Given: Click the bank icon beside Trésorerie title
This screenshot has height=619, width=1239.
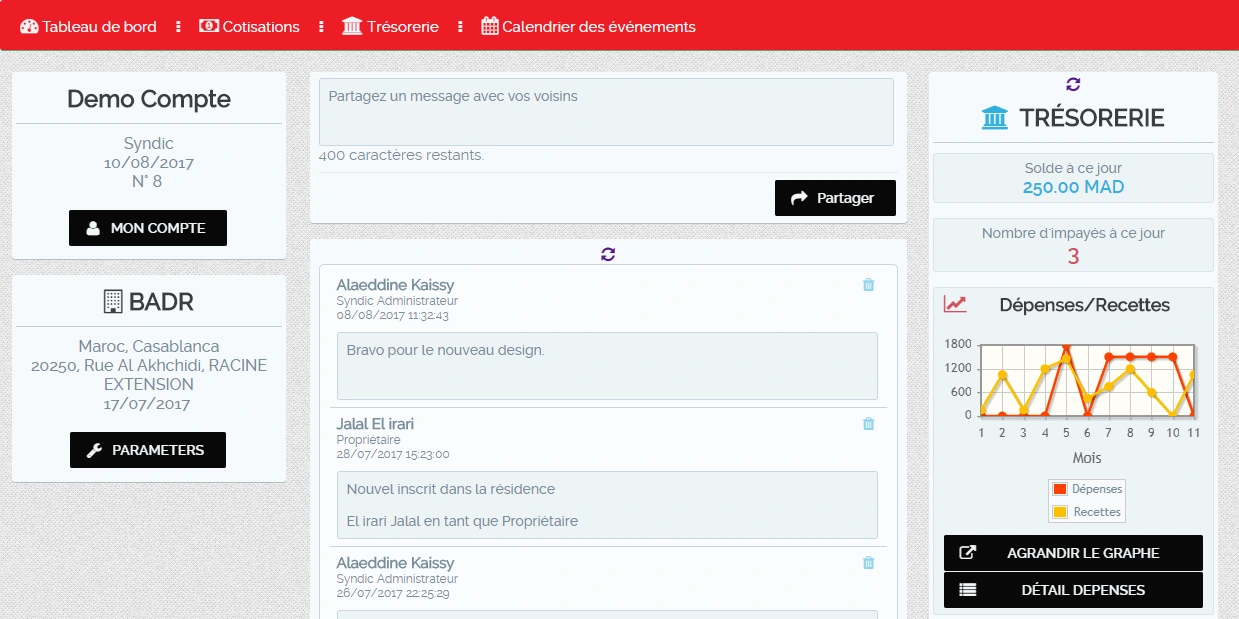Looking at the screenshot, I should (x=995, y=118).
